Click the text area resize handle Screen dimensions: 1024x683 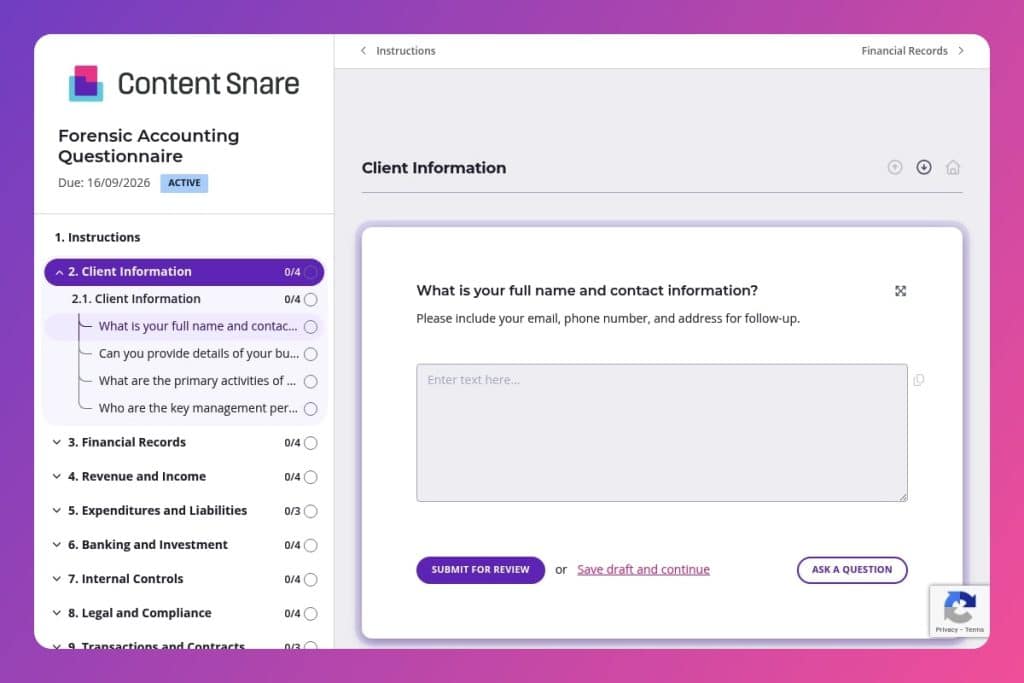903,498
